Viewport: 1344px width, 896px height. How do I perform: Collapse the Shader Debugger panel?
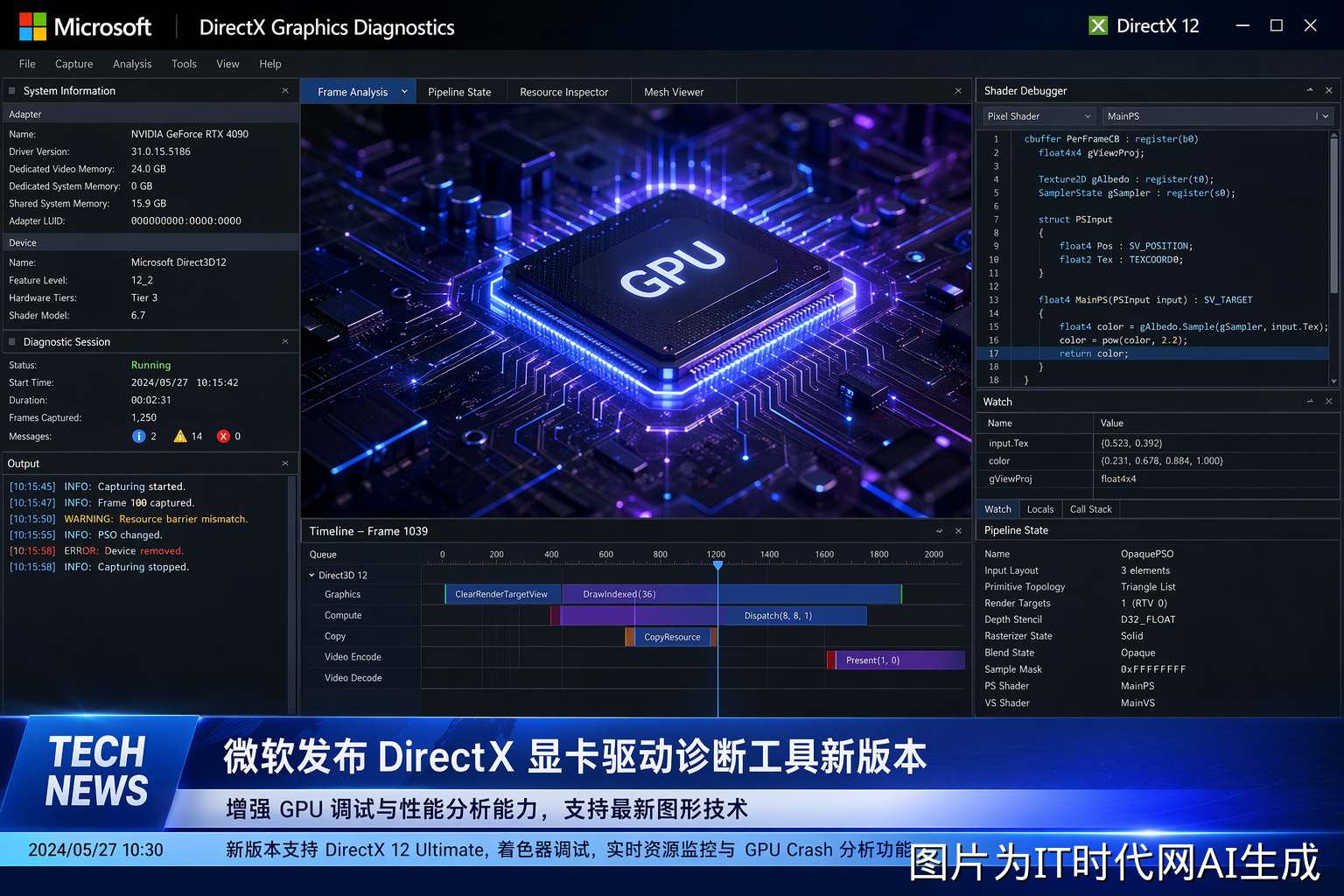click(1310, 90)
